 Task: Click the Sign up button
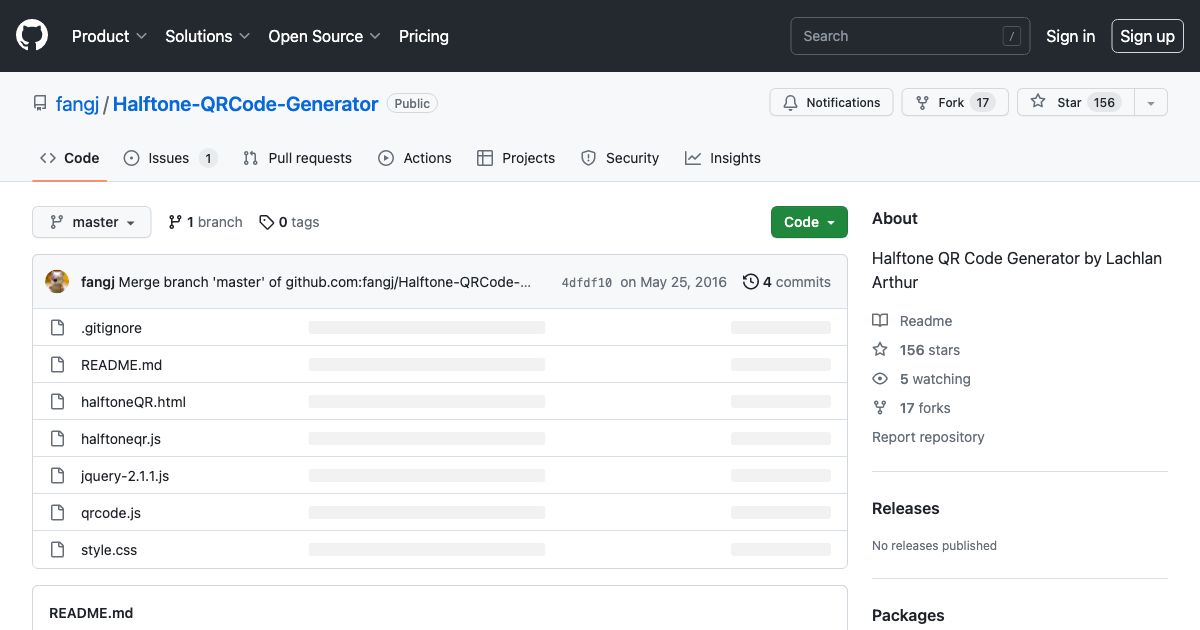point(1147,36)
